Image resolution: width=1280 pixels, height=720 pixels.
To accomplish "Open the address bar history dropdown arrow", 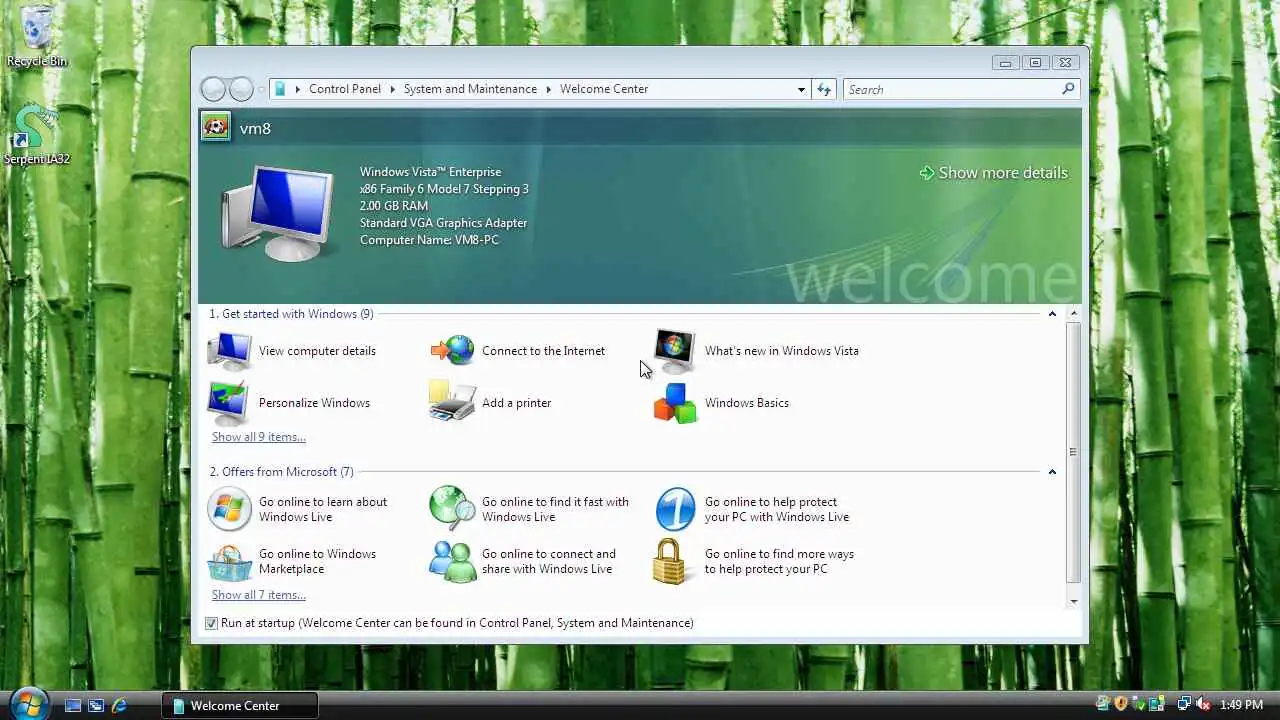I will [801, 89].
